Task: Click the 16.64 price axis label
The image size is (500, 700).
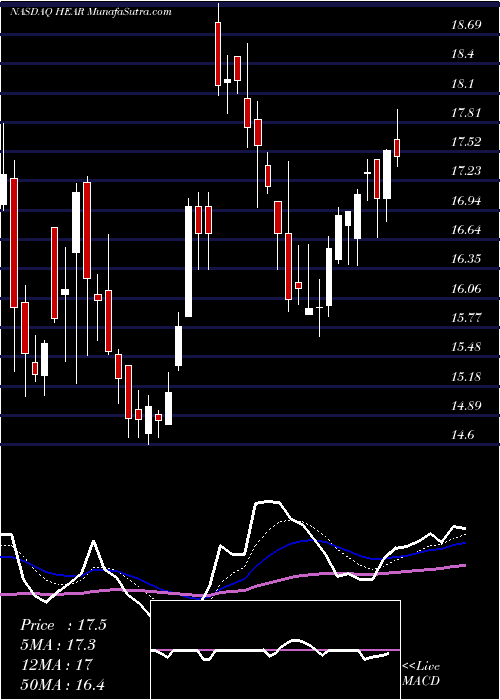Action: [x=466, y=230]
